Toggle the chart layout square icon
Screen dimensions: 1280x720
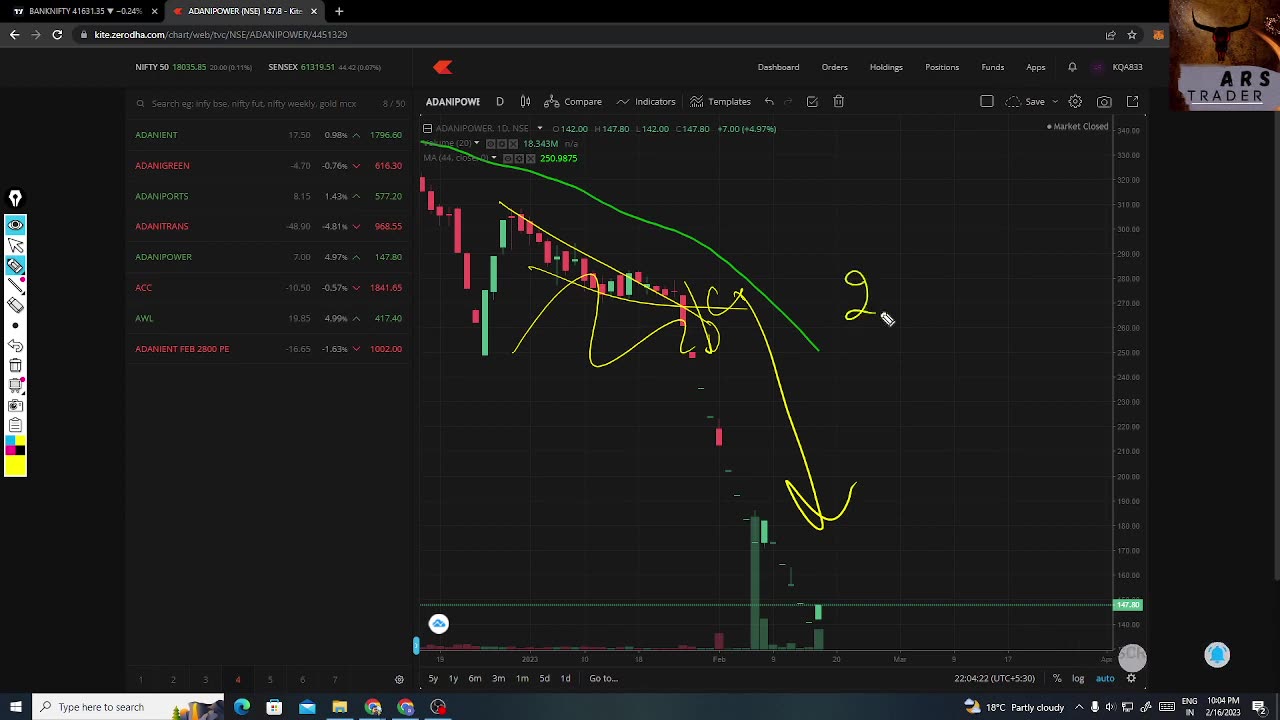click(x=987, y=101)
